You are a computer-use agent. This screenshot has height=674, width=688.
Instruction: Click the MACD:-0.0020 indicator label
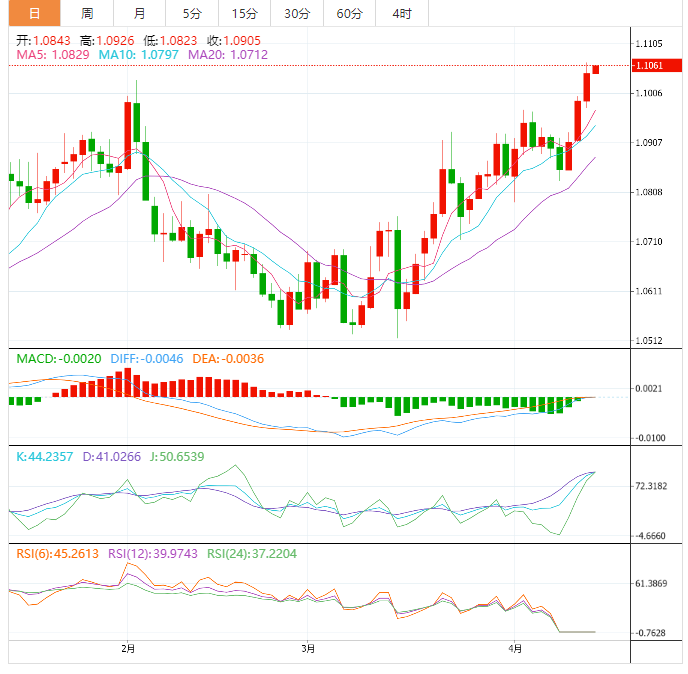59,359
